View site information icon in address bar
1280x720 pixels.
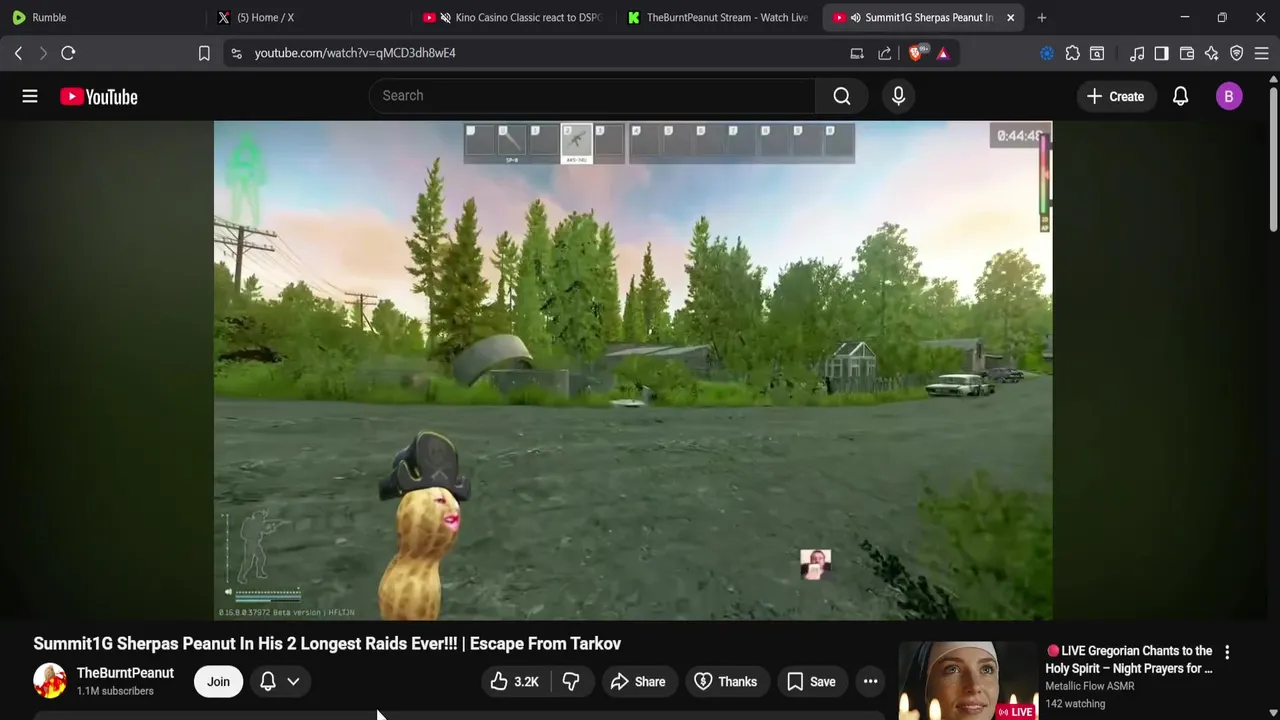(236, 53)
